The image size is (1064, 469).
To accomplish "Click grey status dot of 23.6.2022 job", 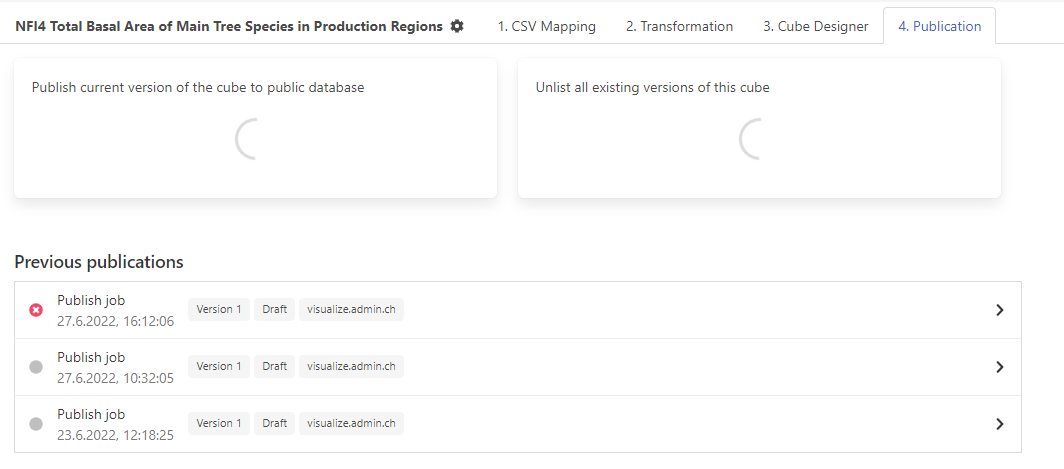I will pos(36,424).
